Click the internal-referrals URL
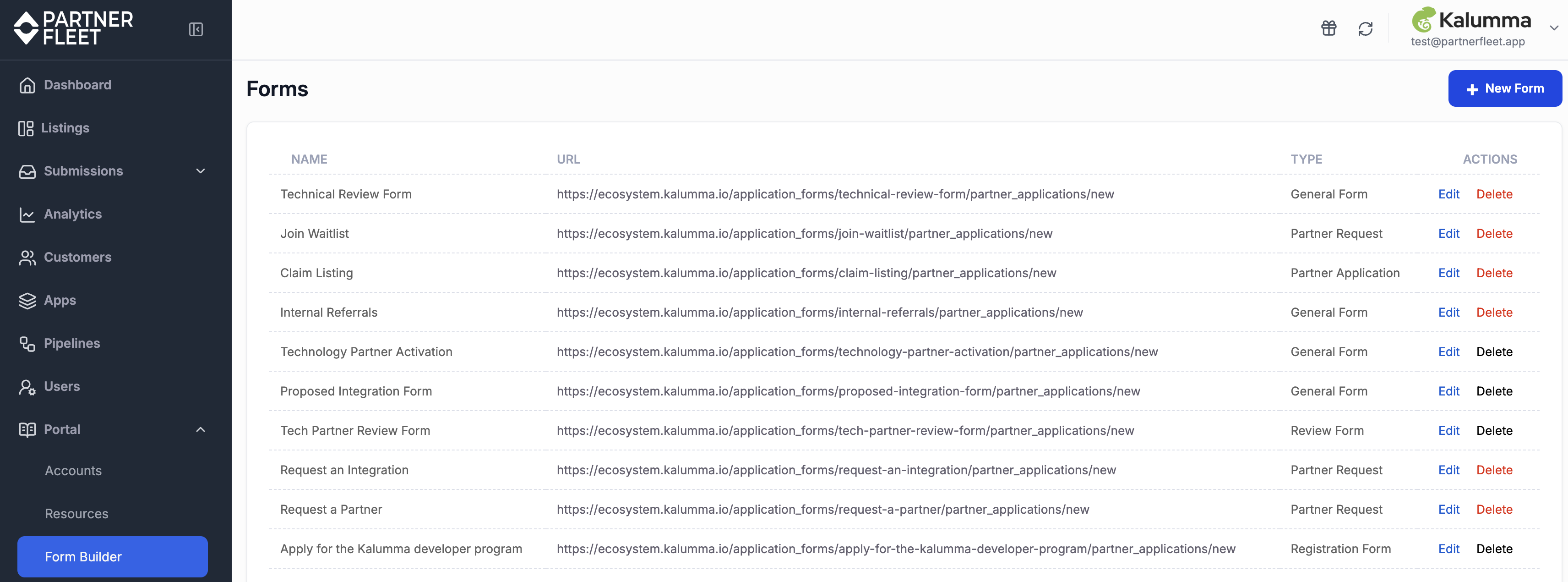 tap(820, 312)
